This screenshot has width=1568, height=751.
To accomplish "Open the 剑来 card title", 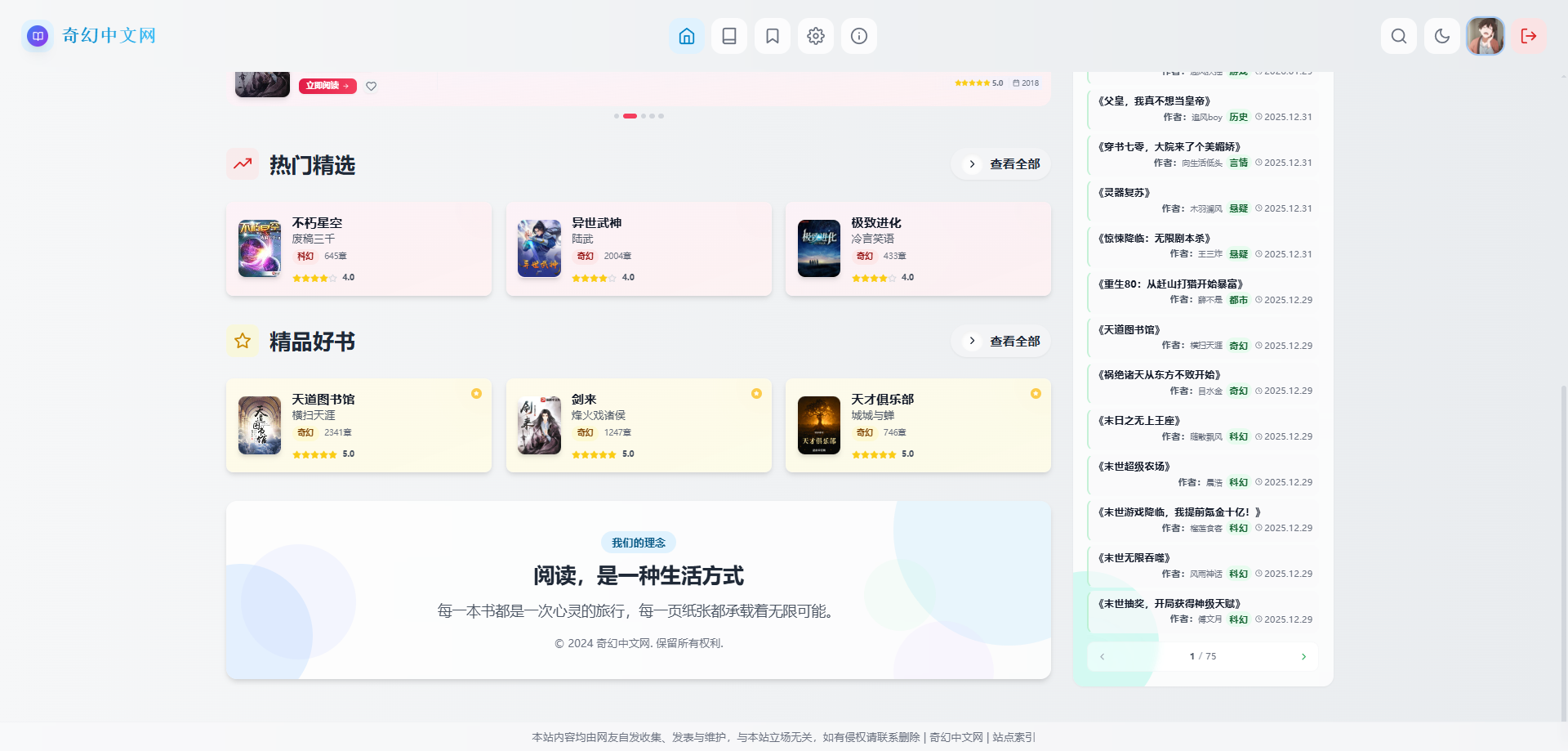I will pos(584,400).
